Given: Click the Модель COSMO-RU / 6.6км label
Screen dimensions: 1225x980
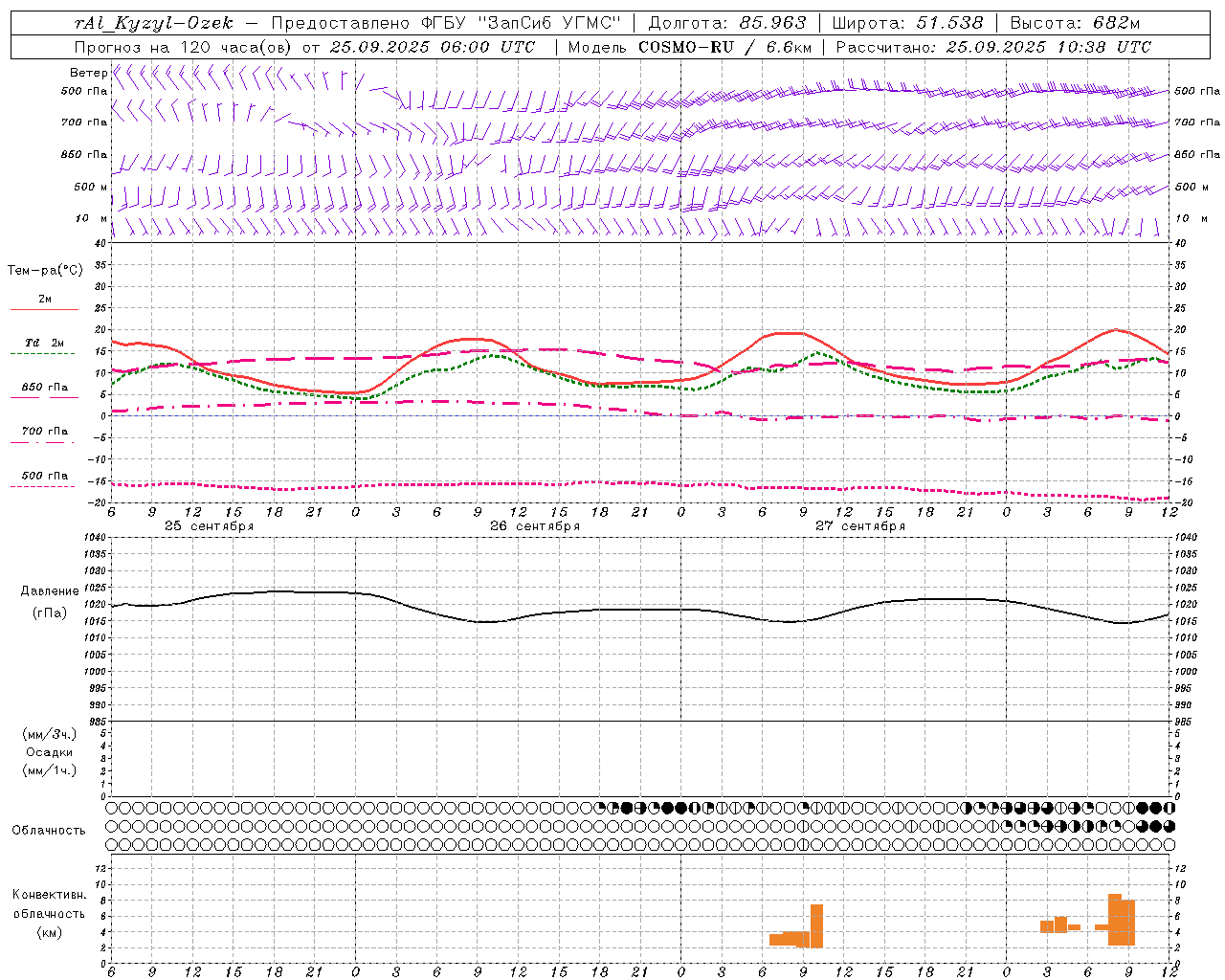Looking at the screenshot, I should (689, 47).
